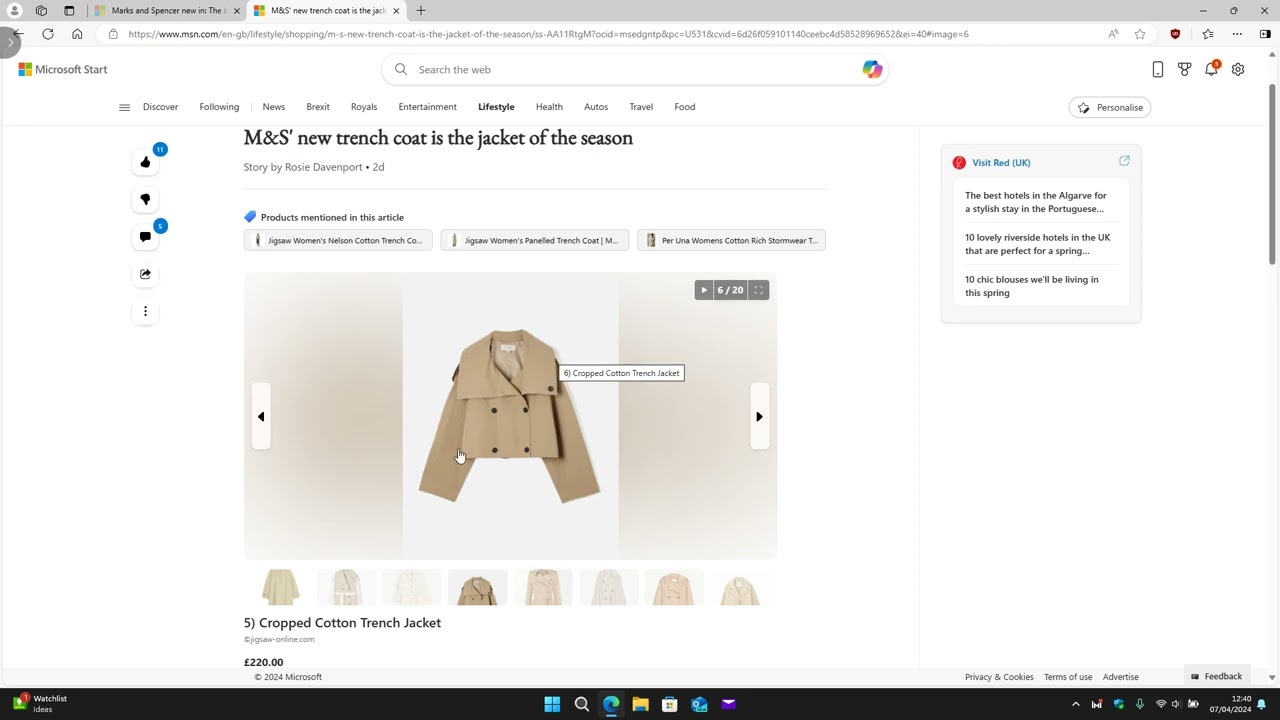Read lovely riverside hotels article
This screenshot has width=1280, height=720.
click(1038, 244)
